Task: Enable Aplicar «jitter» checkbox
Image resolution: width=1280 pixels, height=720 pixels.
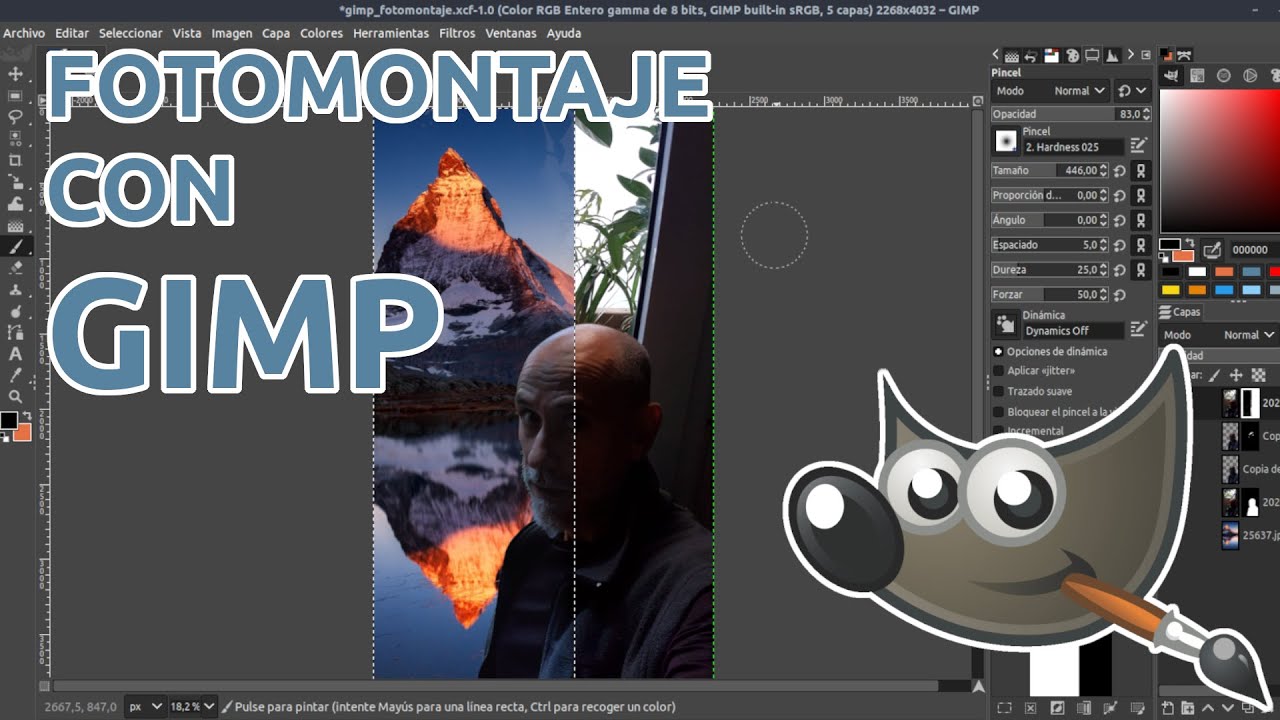Action: click(998, 371)
